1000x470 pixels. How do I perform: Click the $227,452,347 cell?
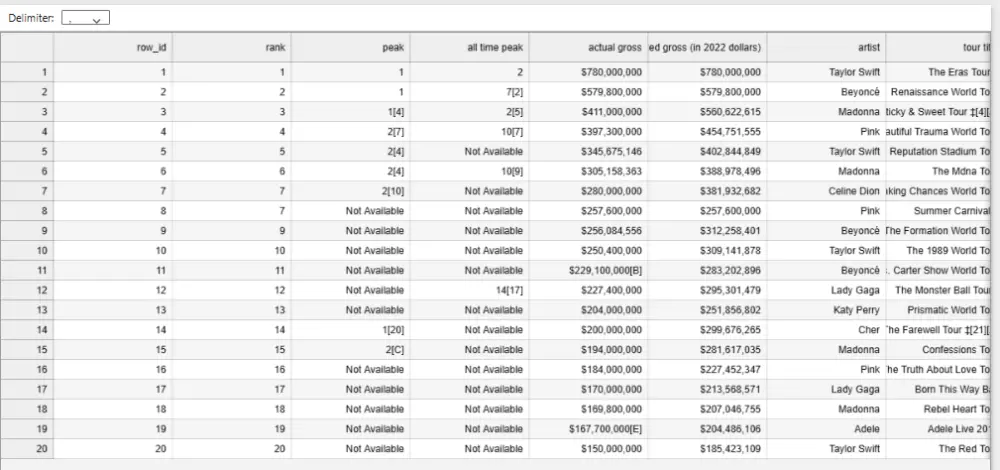tap(707, 369)
